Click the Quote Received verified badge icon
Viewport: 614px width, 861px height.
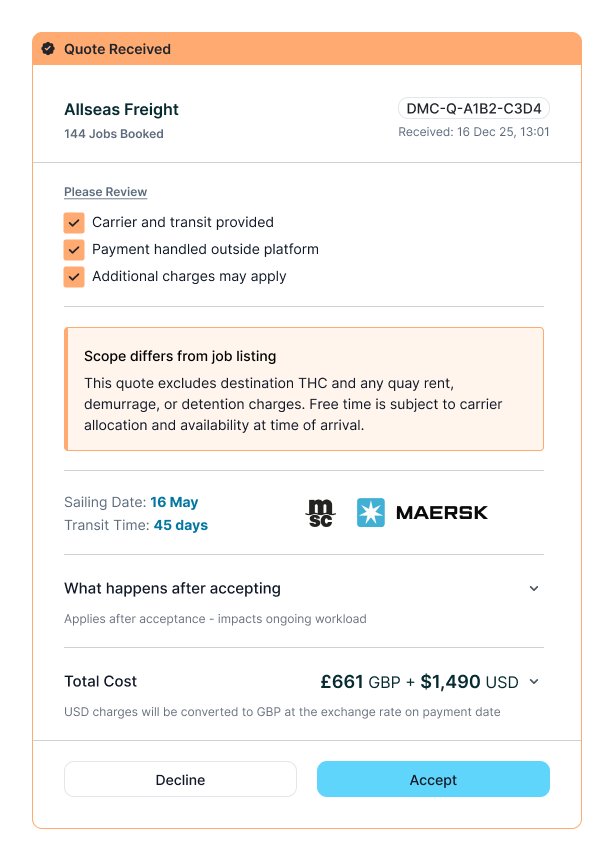point(48,49)
